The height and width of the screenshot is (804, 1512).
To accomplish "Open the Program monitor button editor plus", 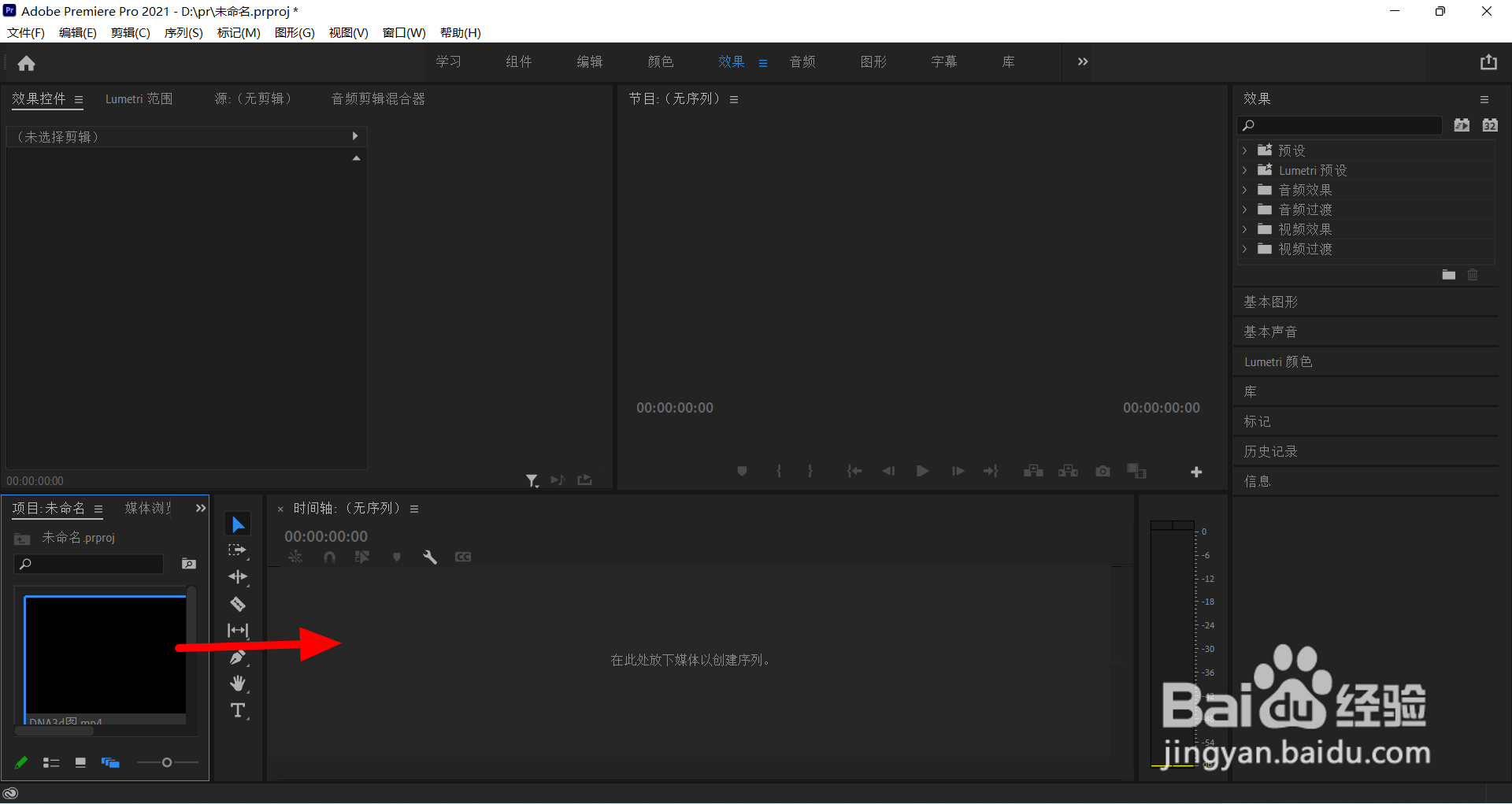I will click(1196, 472).
